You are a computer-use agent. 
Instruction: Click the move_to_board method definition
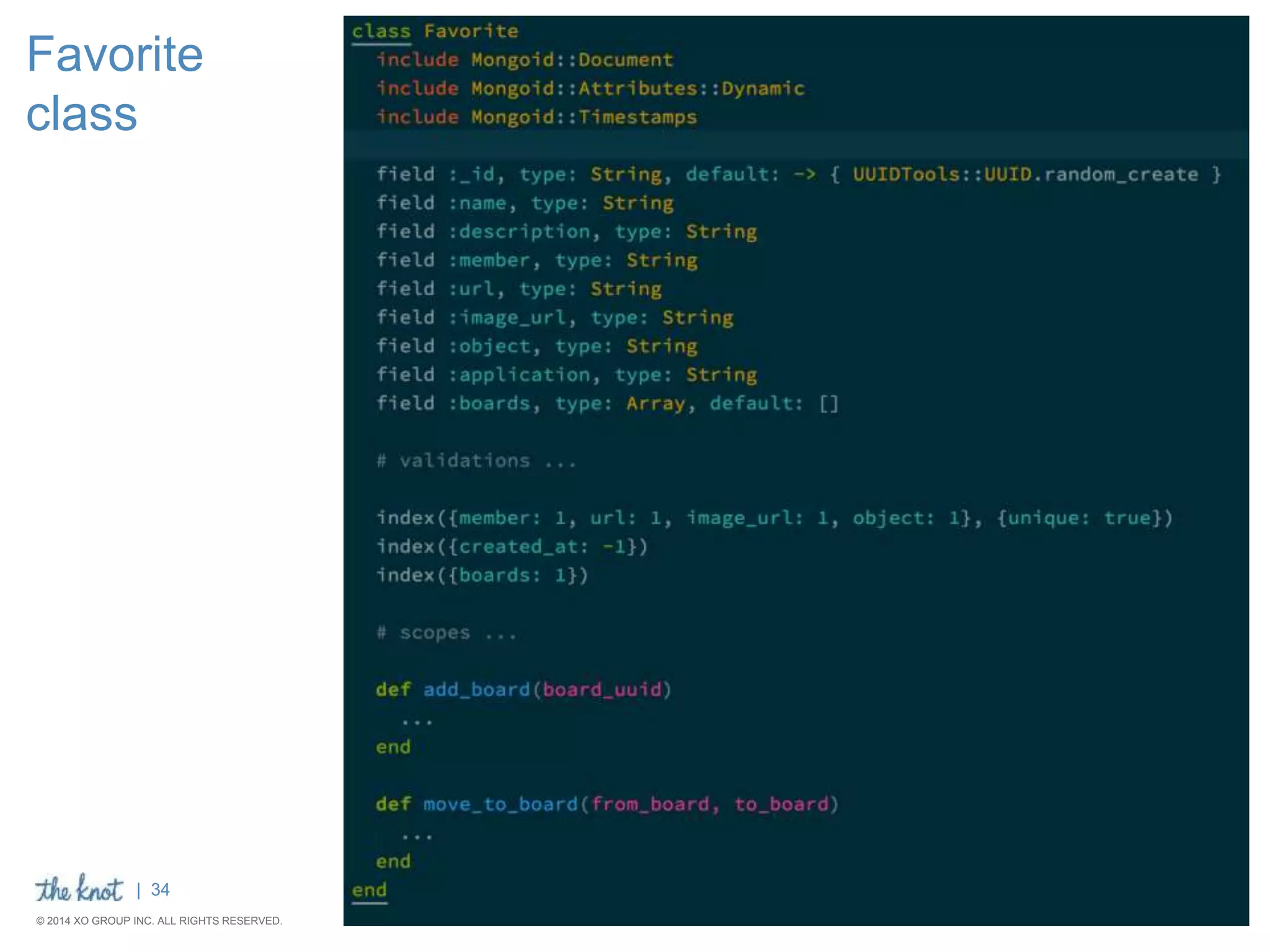[x=606, y=804]
